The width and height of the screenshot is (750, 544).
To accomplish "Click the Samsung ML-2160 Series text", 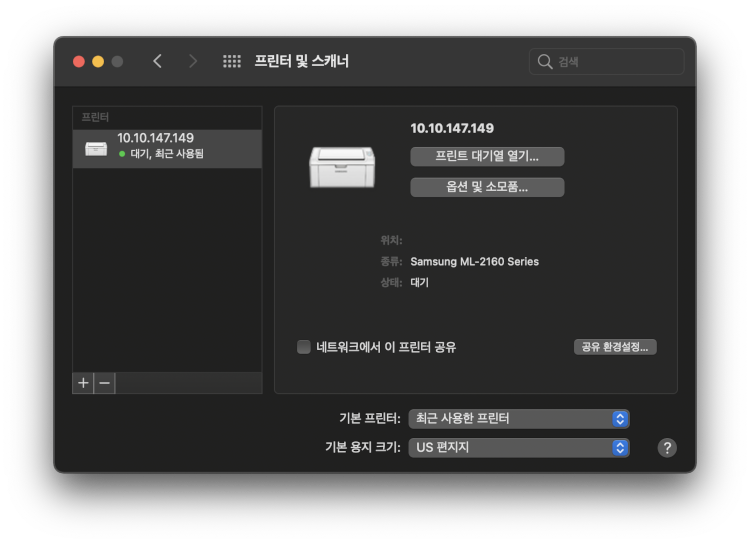I will (474, 261).
